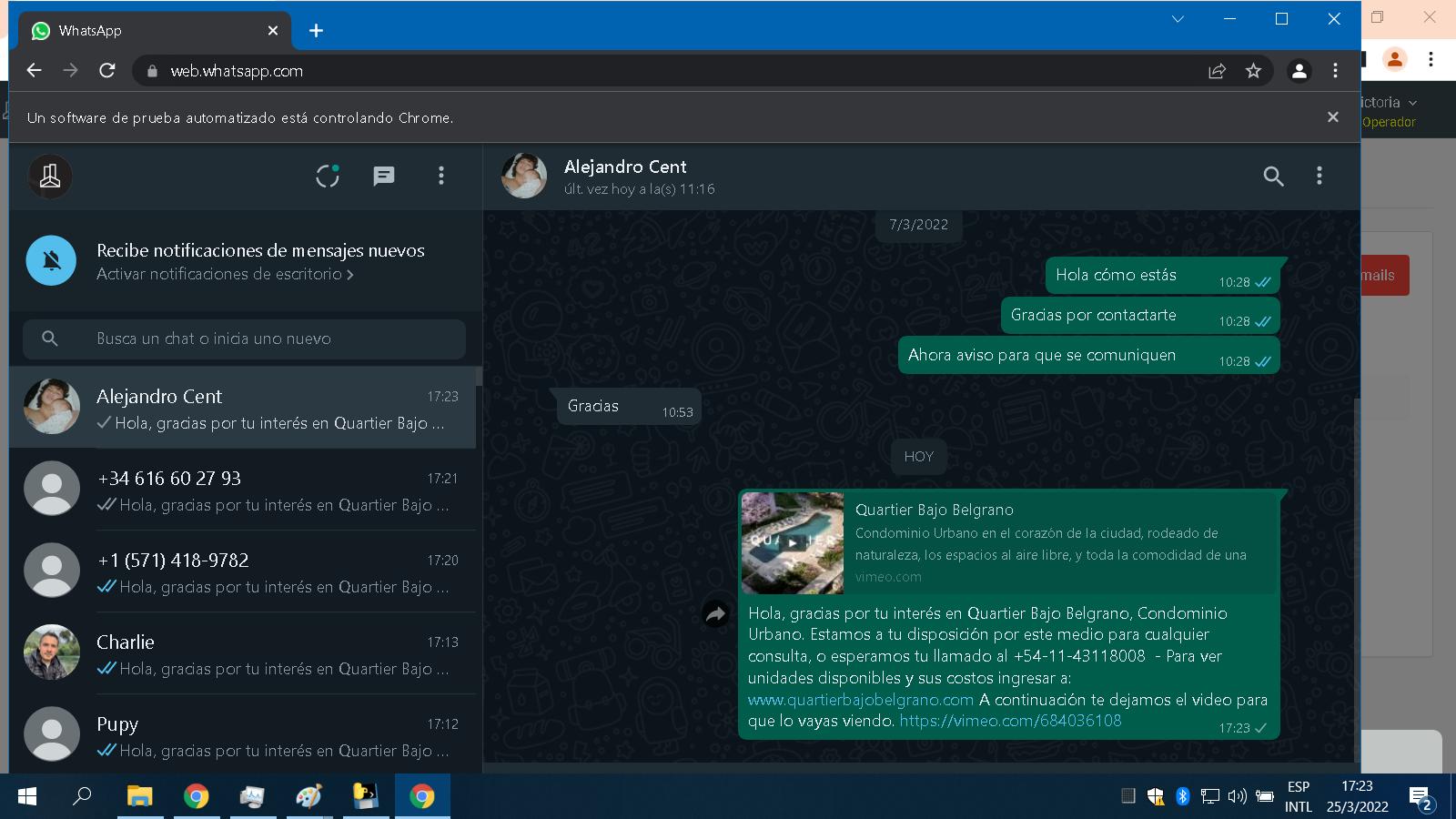Open the vimeo.com/684036108 link
This screenshot has width=1456, height=819.
1010,721
